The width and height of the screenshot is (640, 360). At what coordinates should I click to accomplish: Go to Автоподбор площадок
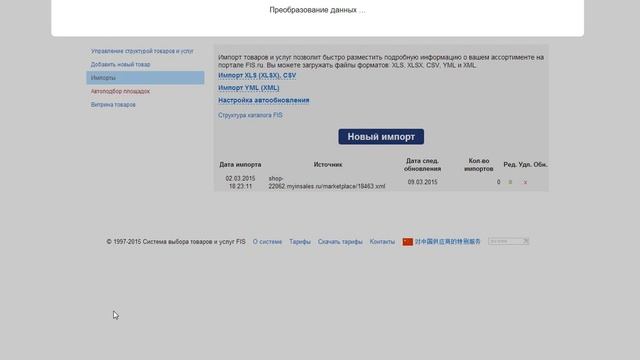120,91
